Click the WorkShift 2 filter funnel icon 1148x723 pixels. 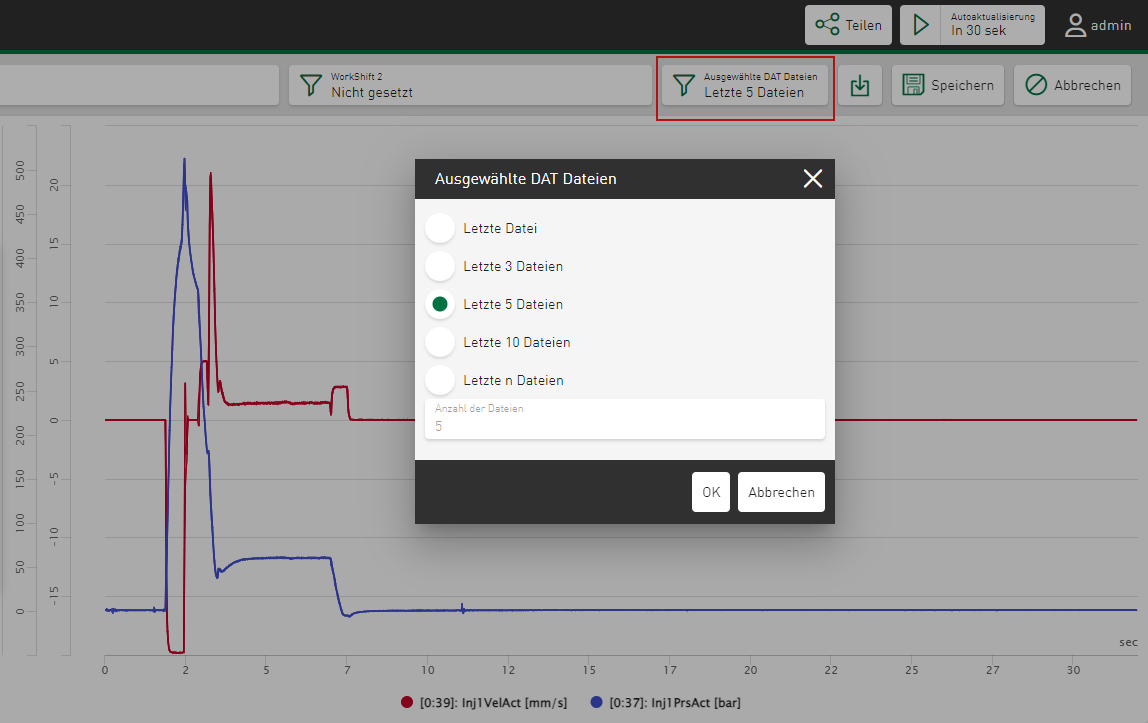311,85
